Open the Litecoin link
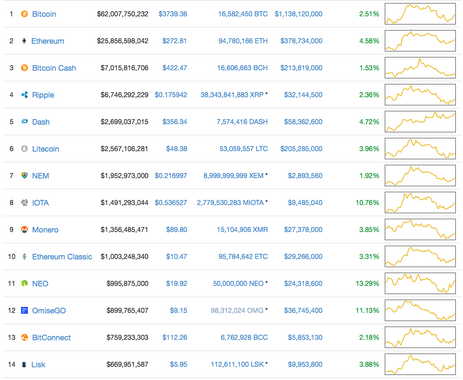This screenshot has width=463, height=380. [45, 149]
